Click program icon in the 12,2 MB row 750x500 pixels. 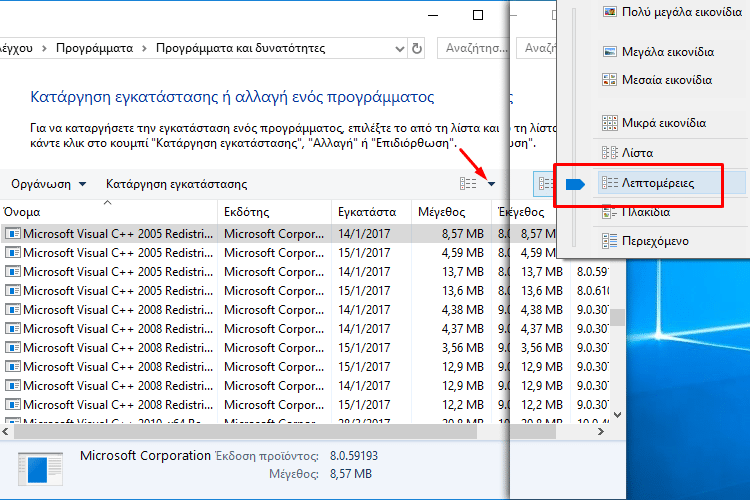[x=12, y=405]
